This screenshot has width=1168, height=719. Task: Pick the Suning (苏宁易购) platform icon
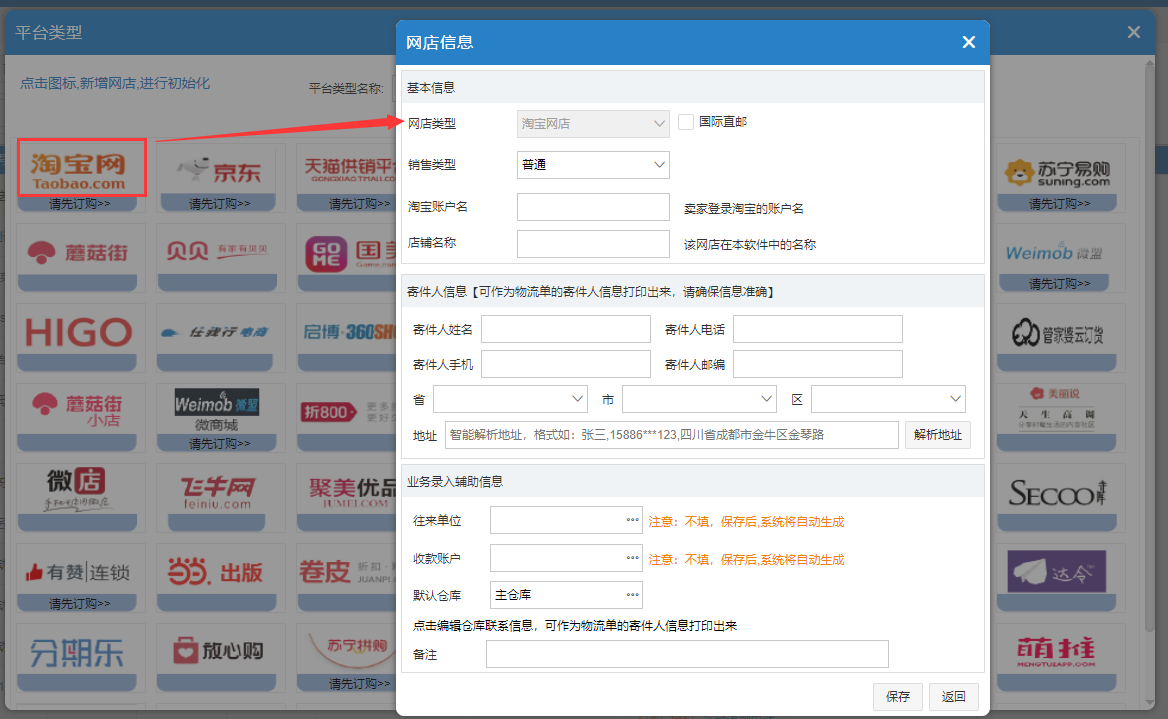1056,172
